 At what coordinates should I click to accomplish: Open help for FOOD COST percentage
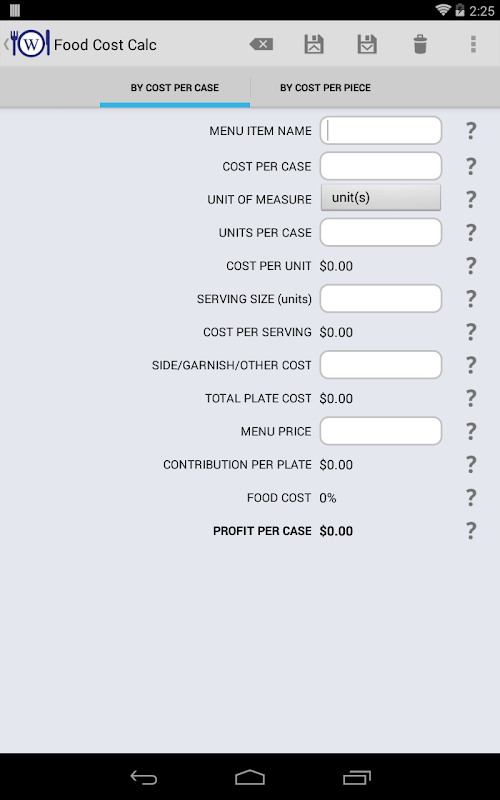pos(471,497)
